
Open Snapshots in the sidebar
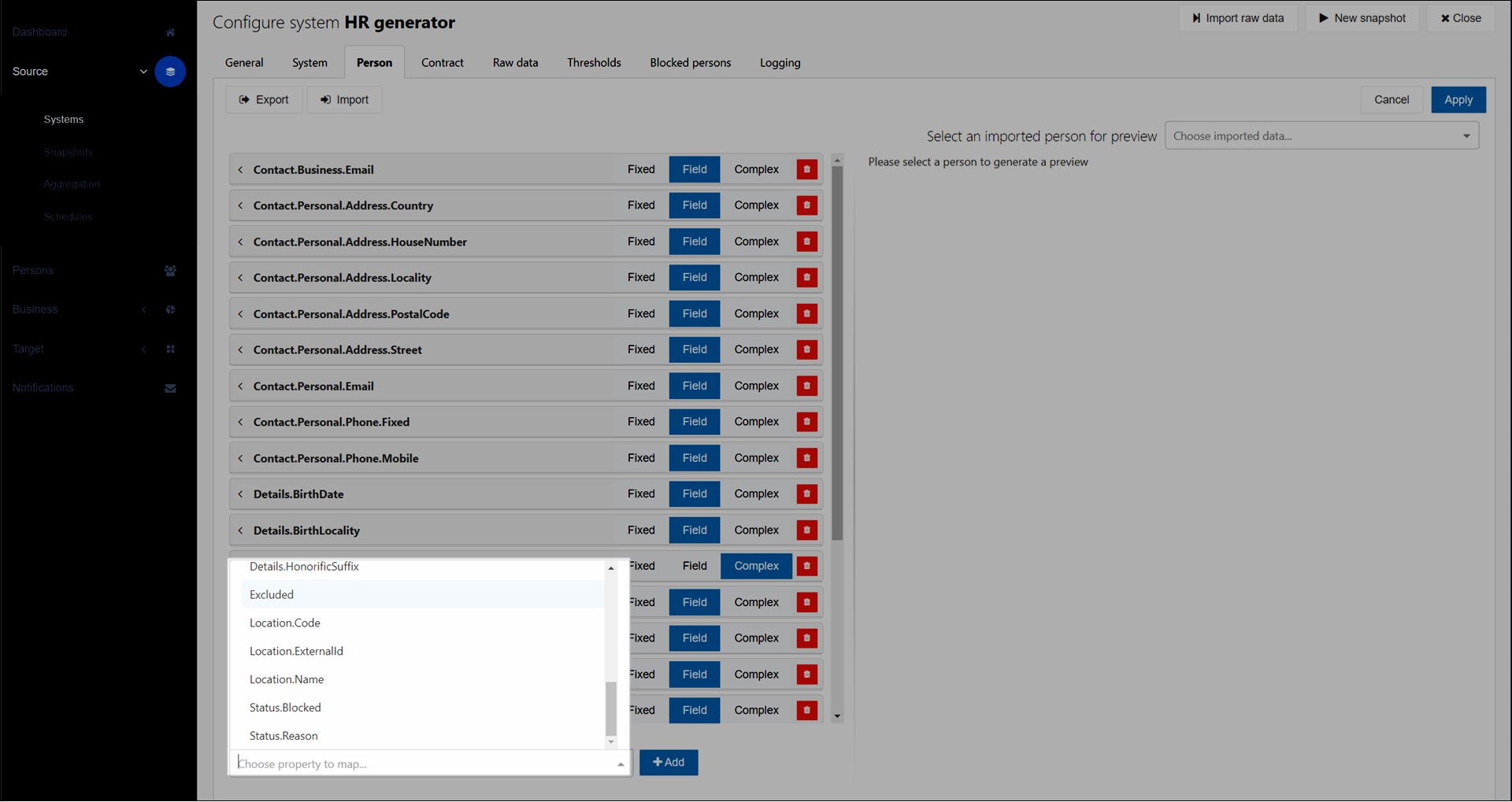pyautogui.click(x=69, y=152)
